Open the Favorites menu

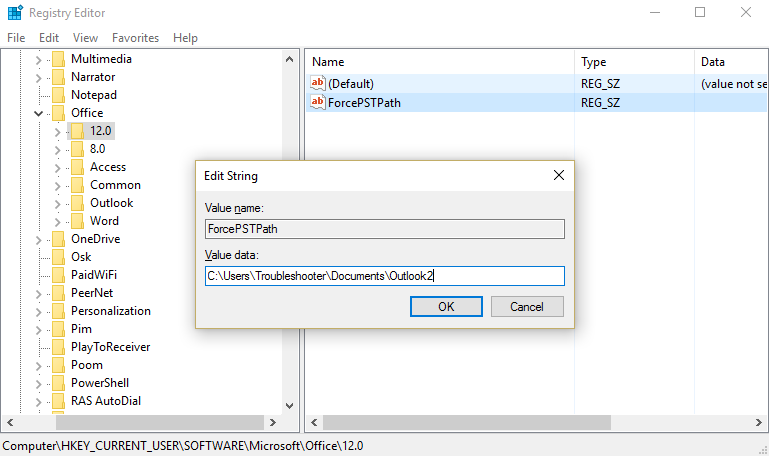coord(135,38)
